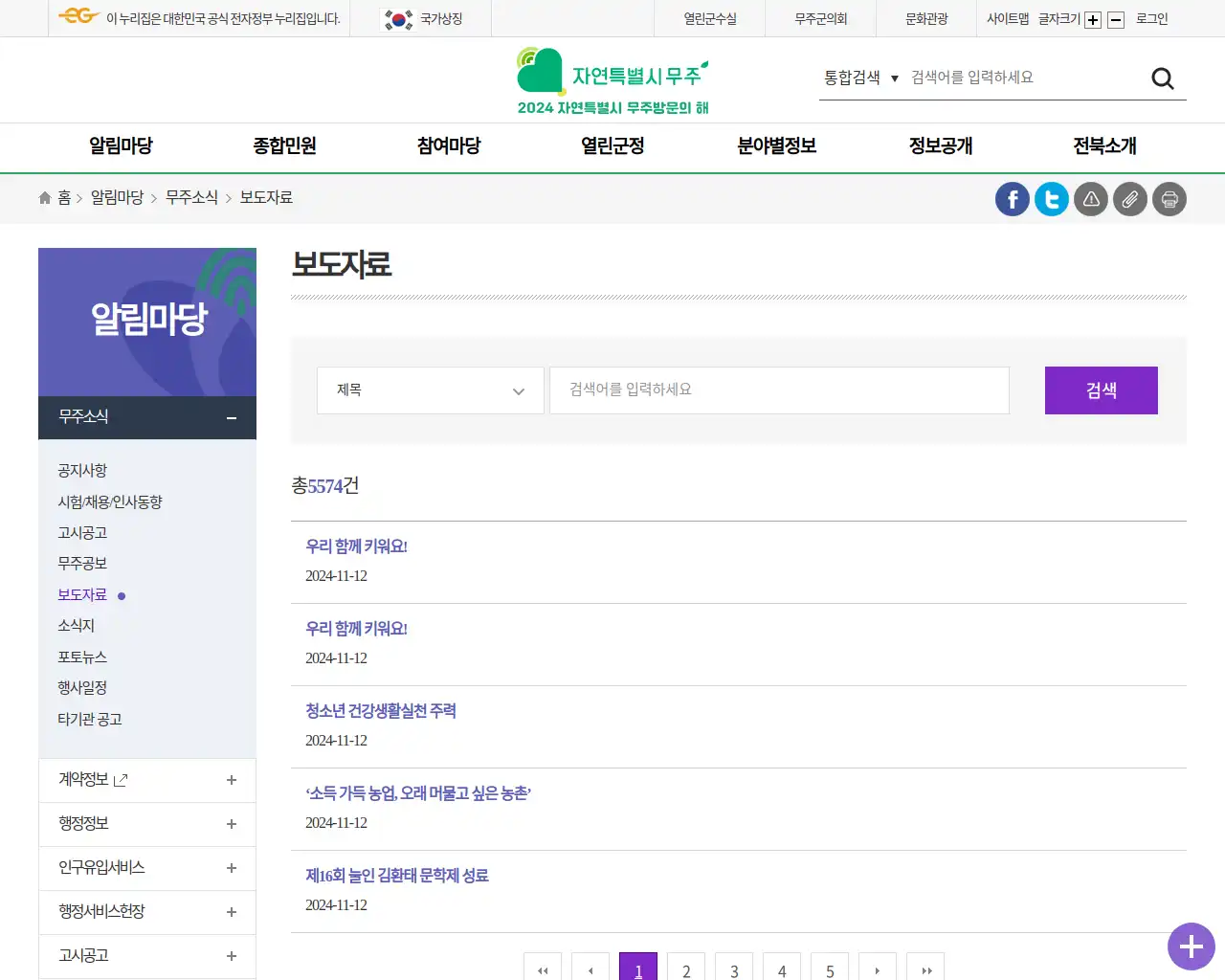
Task: Open the 통합검색 dropdown
Action: click(x=861, y=78)
